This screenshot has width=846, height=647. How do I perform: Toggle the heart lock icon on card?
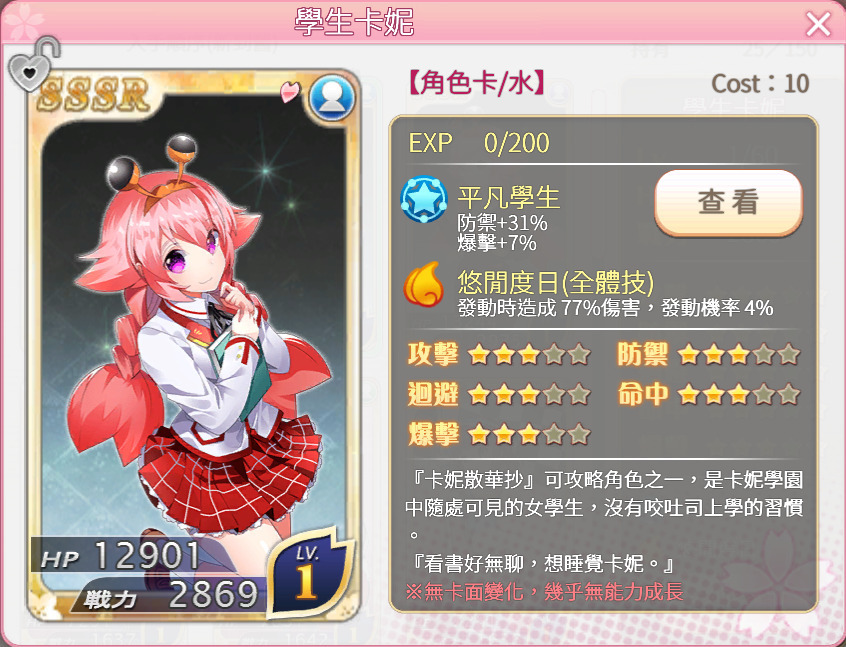click(32, 63)
